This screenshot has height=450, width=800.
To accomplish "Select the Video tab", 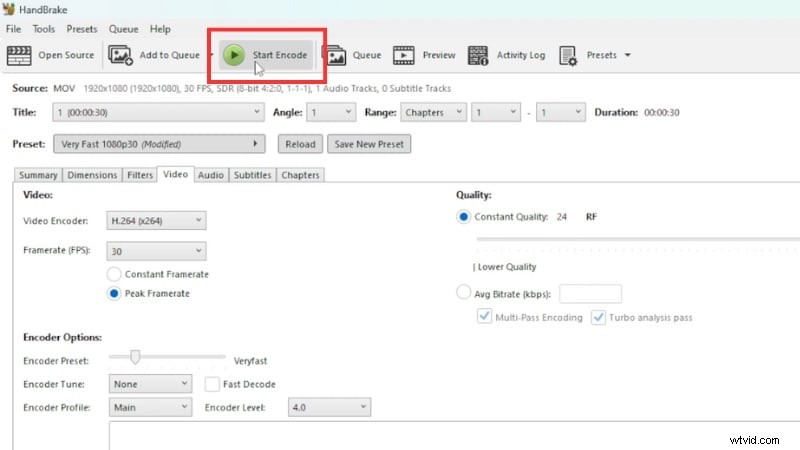I will point(176,174).
